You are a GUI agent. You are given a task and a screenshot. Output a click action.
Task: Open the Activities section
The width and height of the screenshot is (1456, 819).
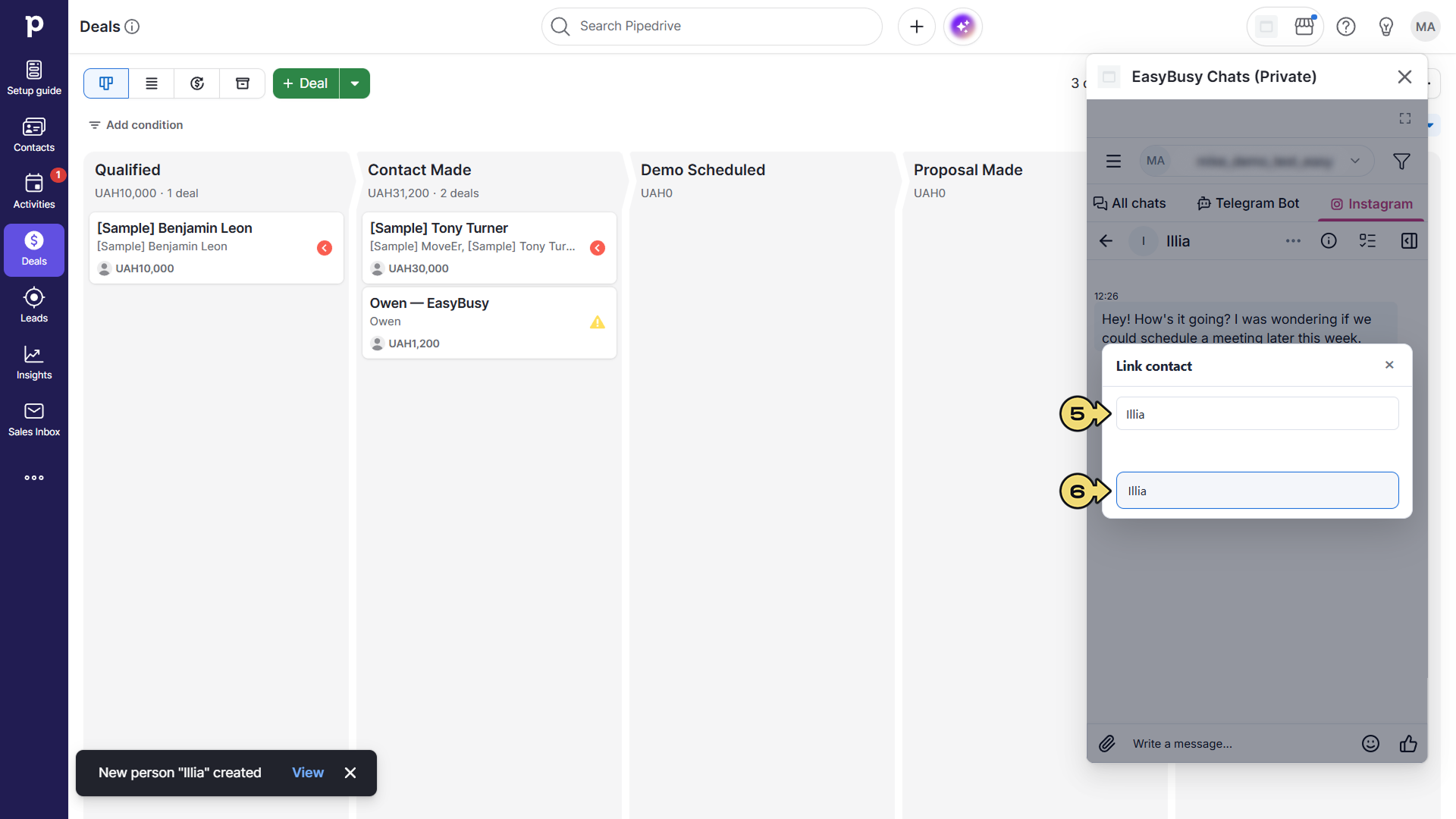tap(34, 193)
